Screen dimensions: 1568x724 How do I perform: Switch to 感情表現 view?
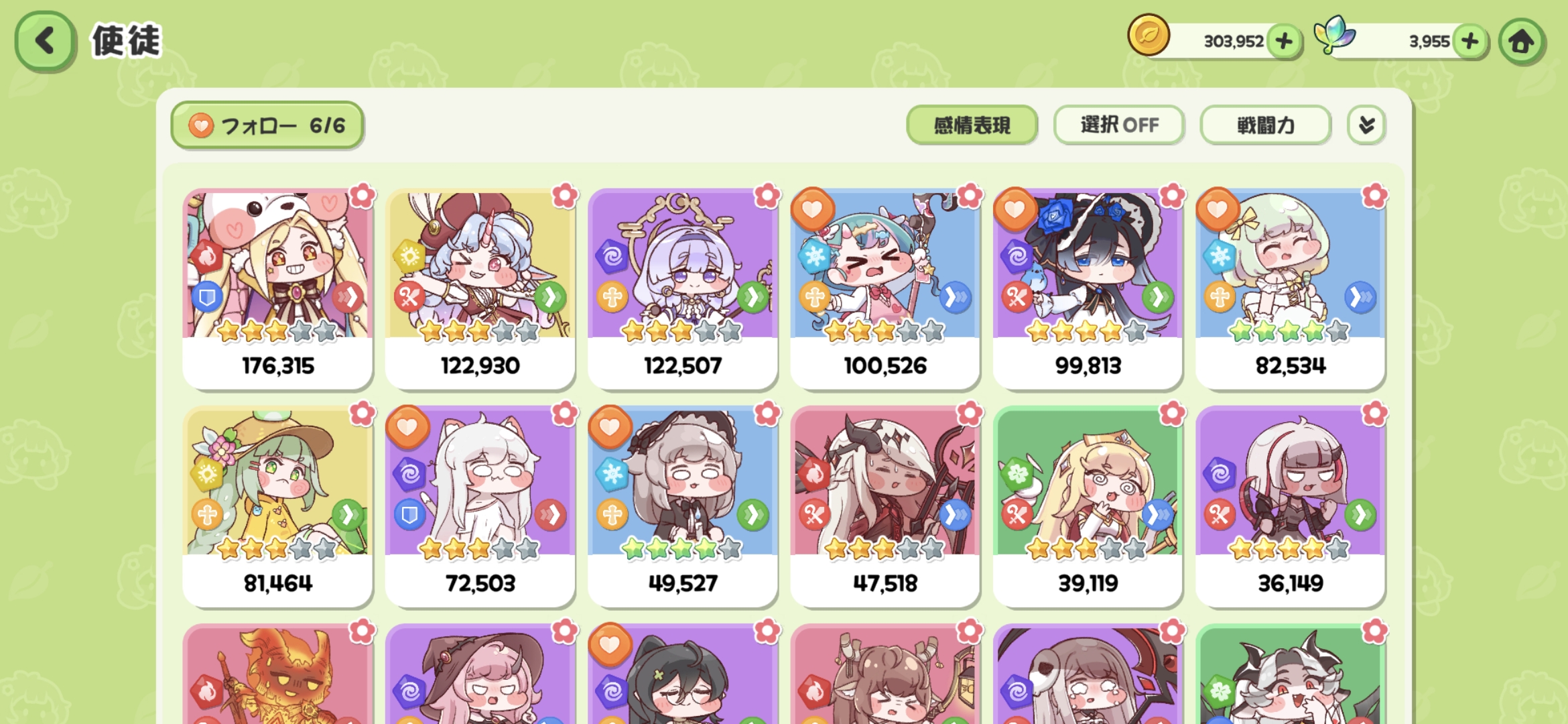coord(972,125)
